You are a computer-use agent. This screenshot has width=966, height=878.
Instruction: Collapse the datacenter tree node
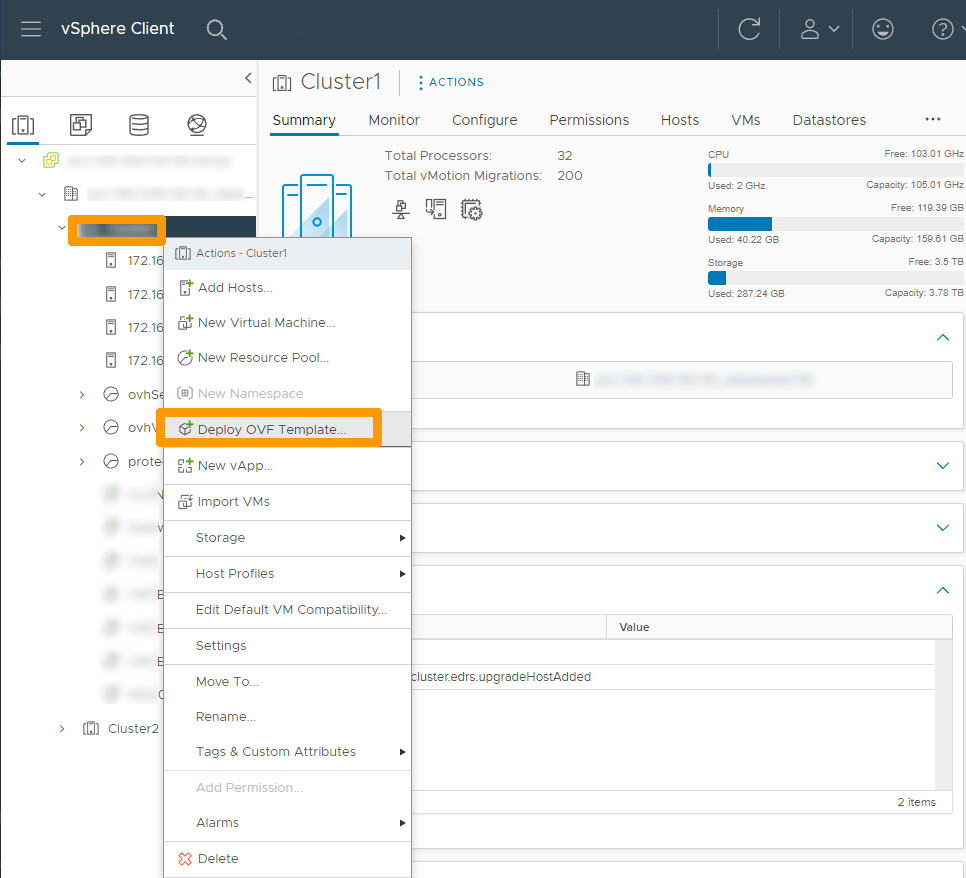[x=42, y=194]
